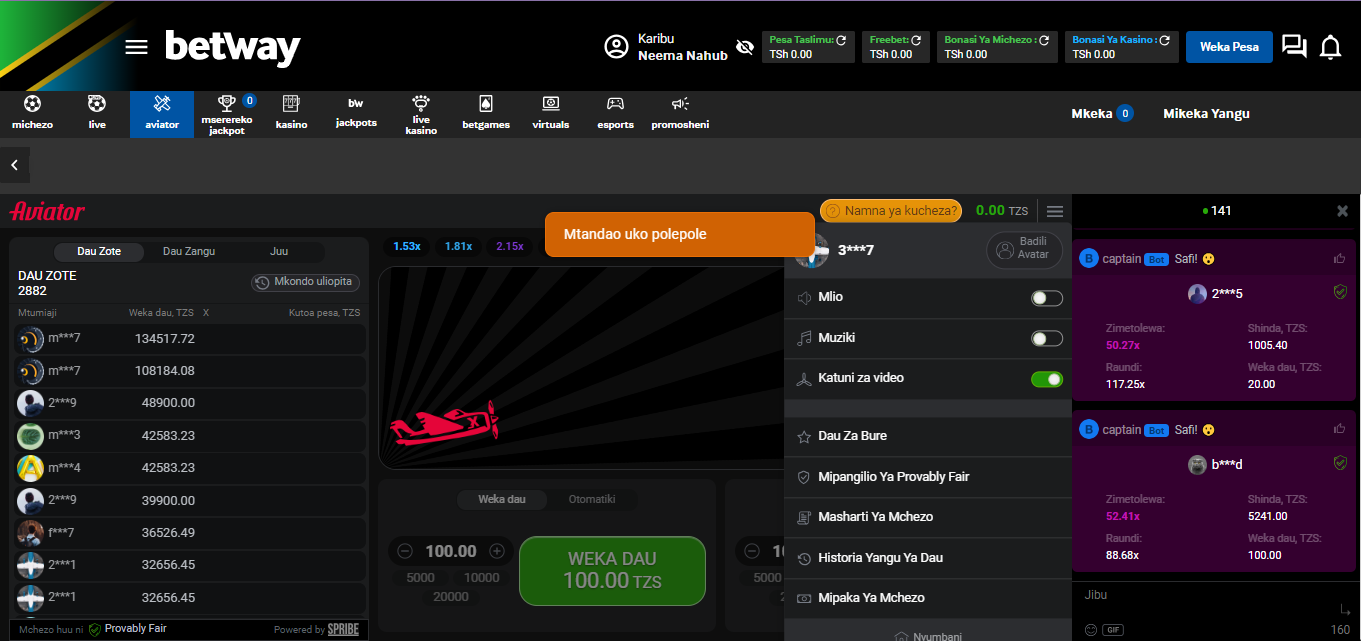1361x641 pixels.
Task: Toggle balance visibility eye icon
Action: click(744, 47)
